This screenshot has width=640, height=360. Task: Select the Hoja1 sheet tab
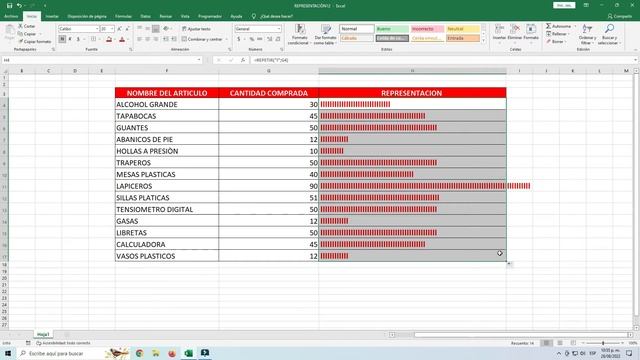click(x=43, y=334)
